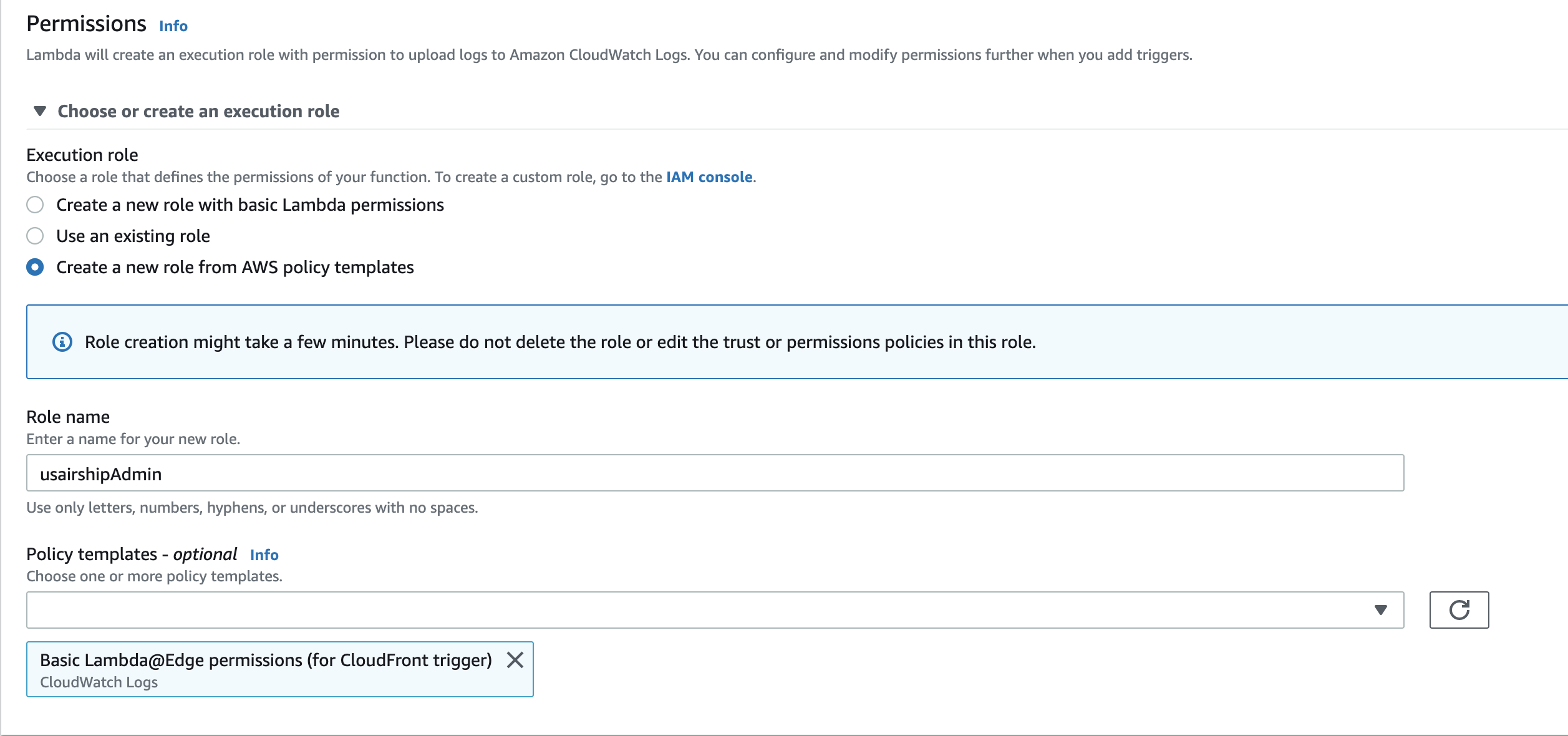Select Use an existing role option

(x=35, y=236)
